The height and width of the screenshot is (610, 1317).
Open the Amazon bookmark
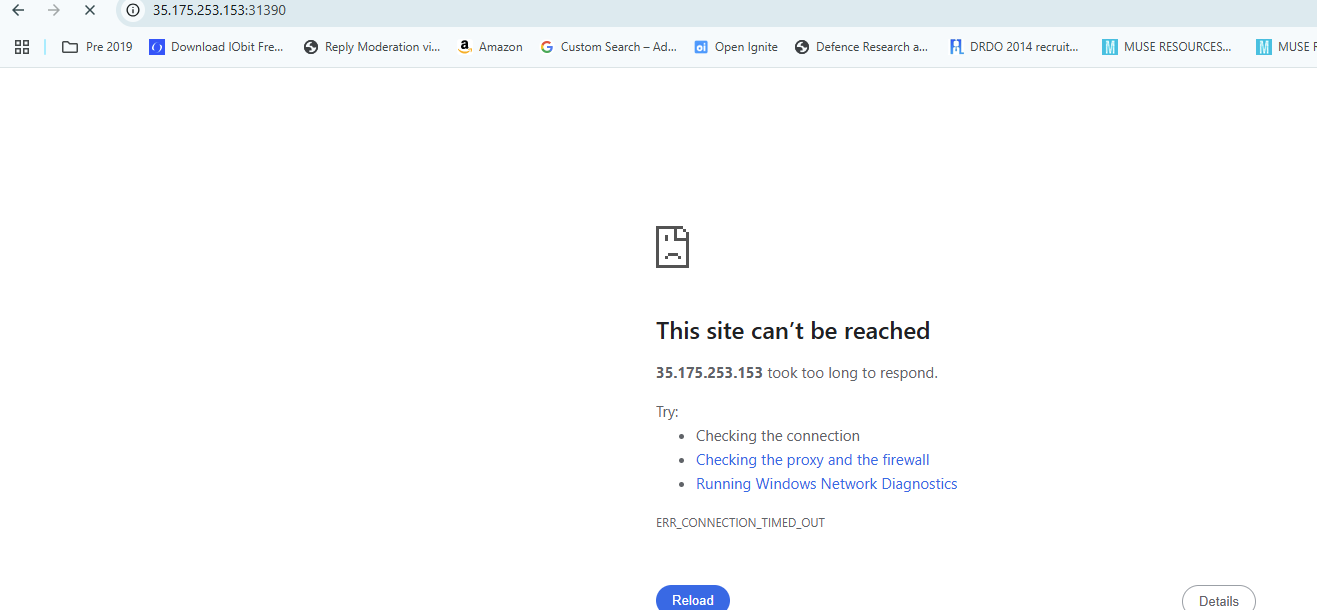coord(490,47)
